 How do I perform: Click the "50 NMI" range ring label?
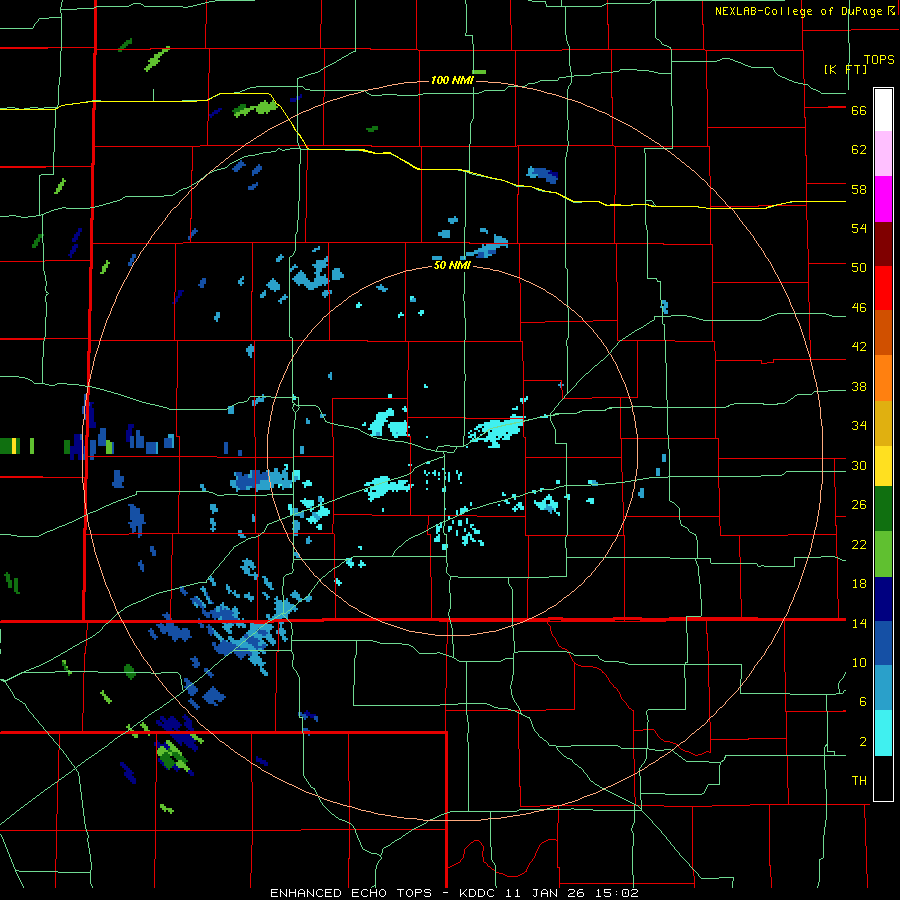coord(452,265)
